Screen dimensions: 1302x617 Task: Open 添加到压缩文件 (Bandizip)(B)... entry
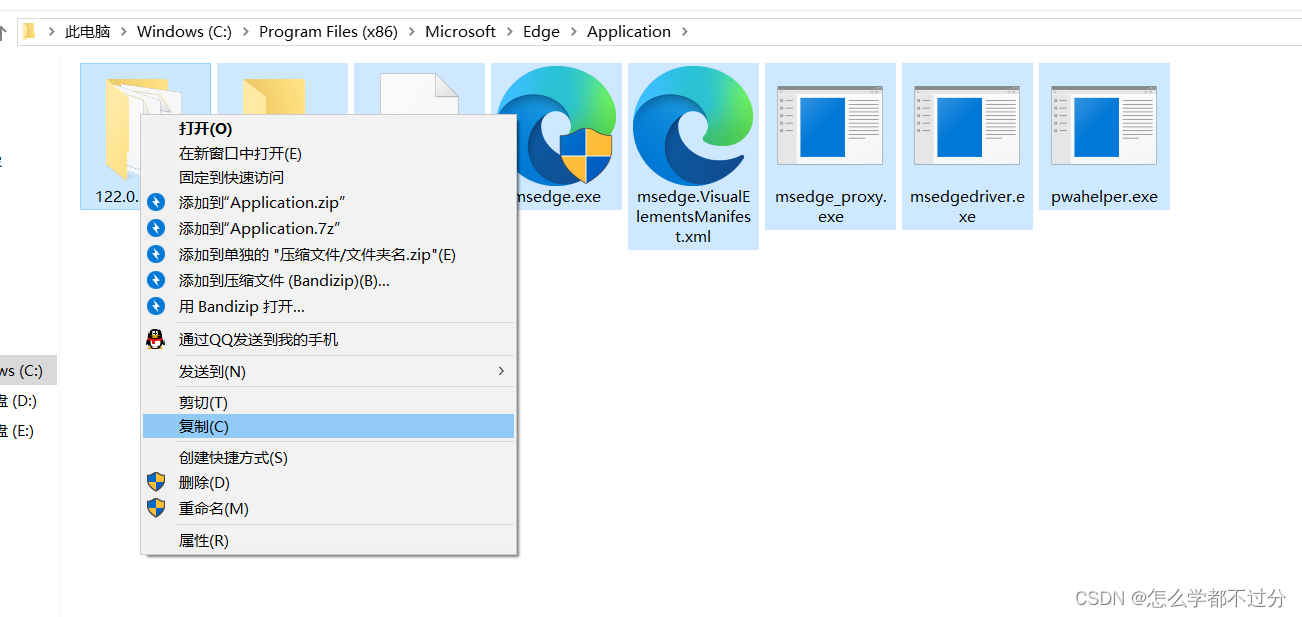328,280
